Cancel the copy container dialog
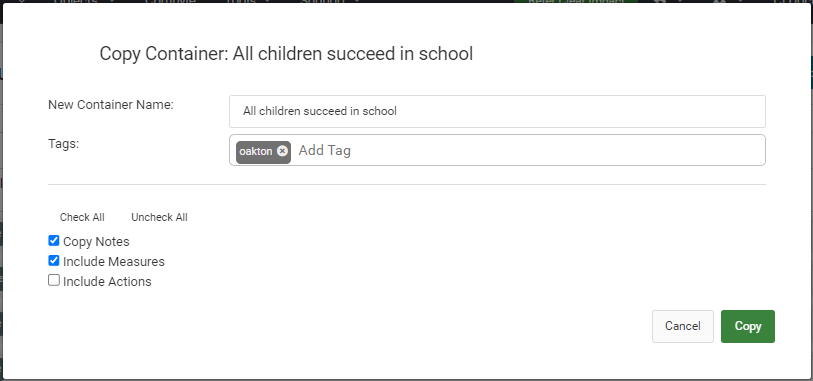The width and height of the screenshot is (813, 381). [x=683, y=326]
